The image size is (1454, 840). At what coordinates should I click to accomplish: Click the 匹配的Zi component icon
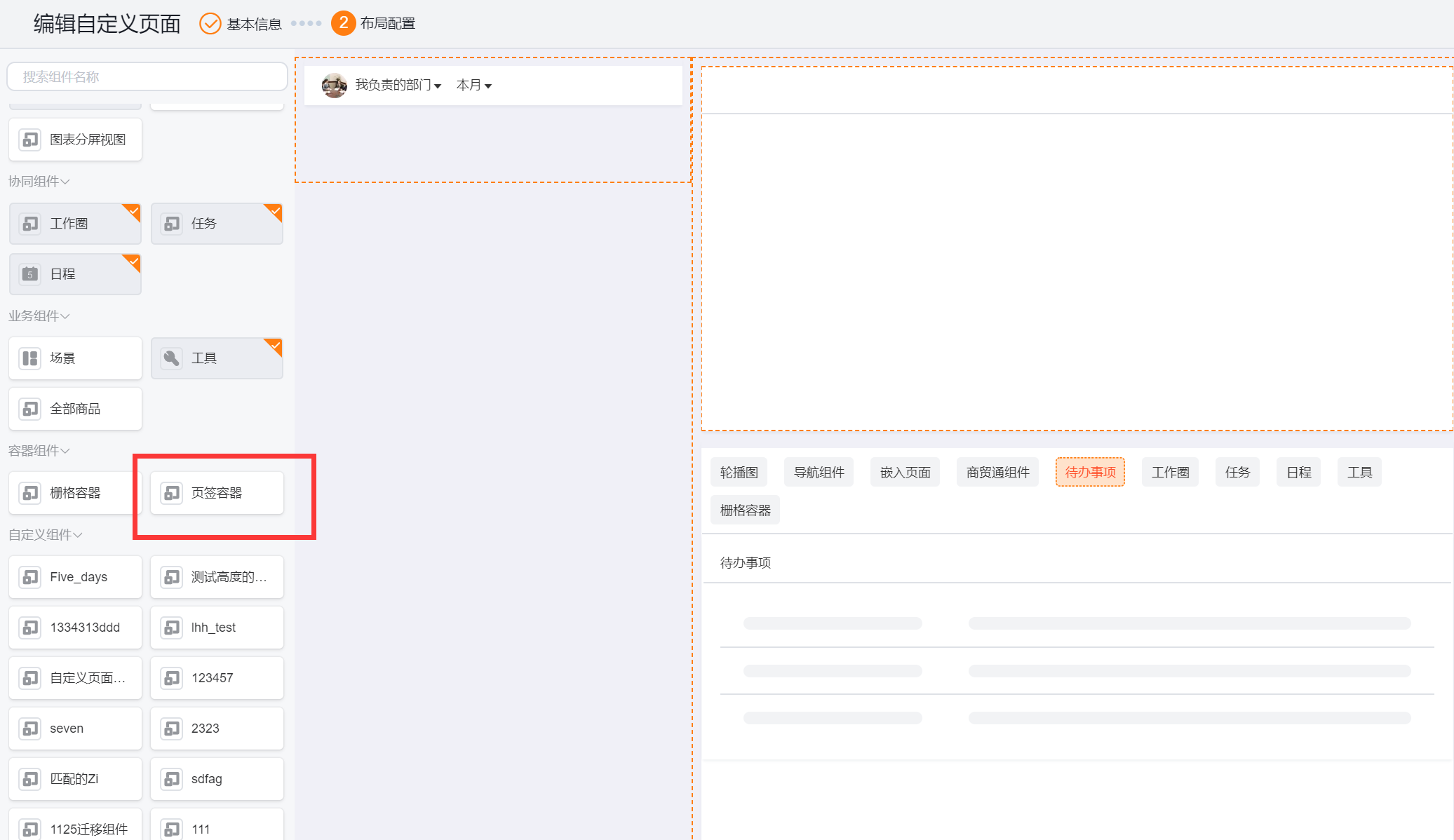point(29,779)
